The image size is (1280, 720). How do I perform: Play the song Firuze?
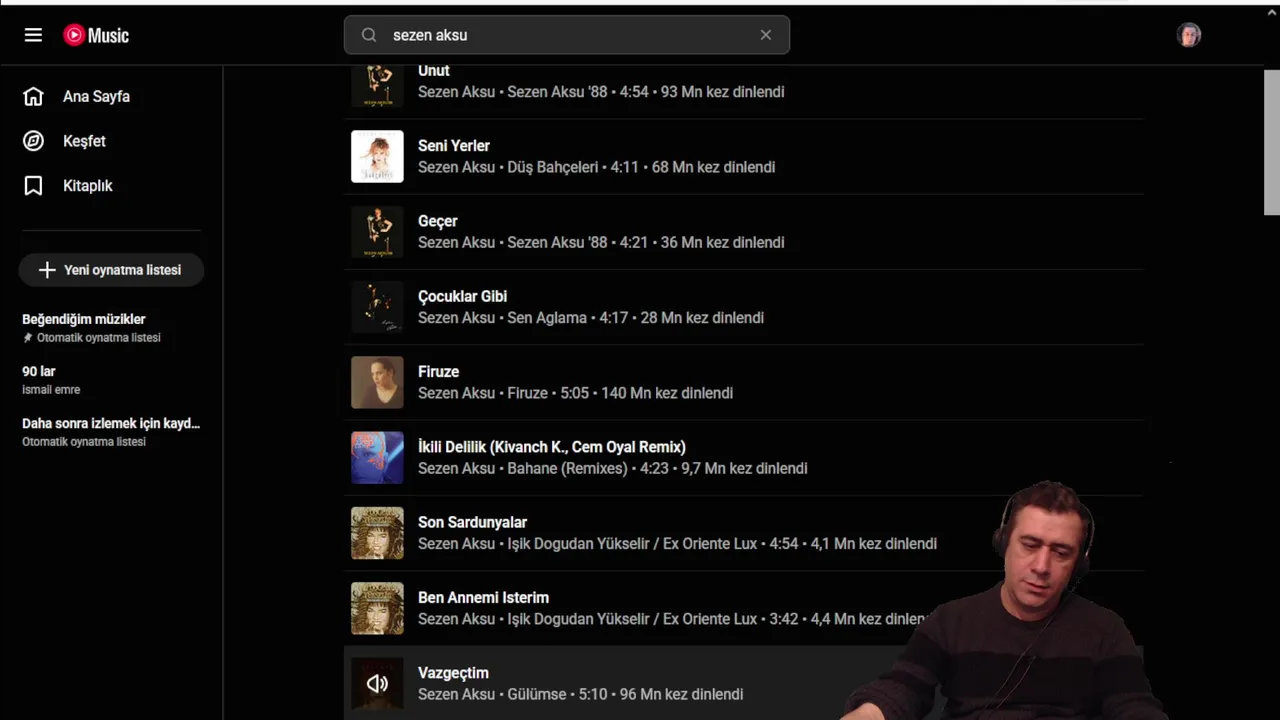(438, 371)
